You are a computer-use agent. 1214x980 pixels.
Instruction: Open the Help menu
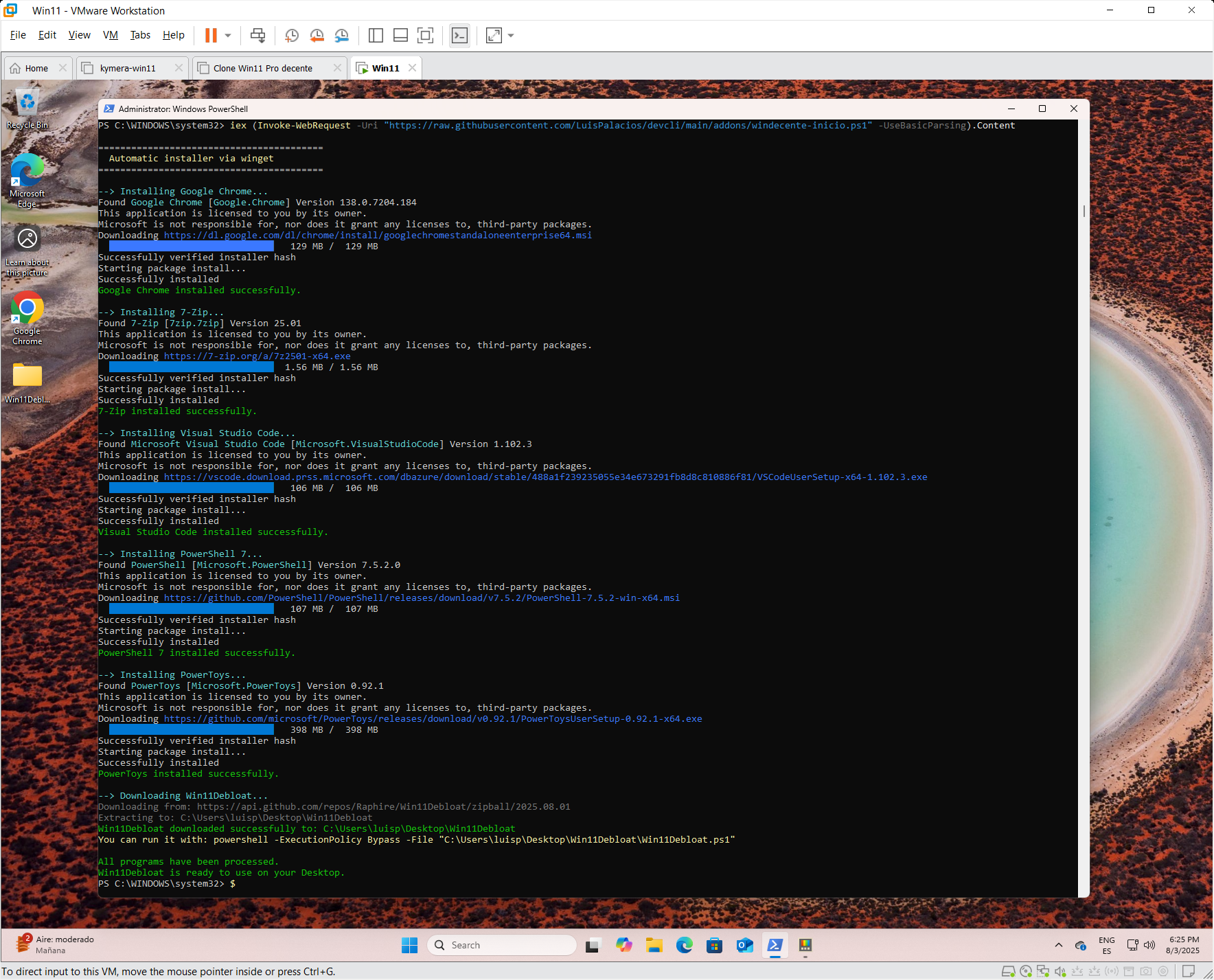(173, 35)
